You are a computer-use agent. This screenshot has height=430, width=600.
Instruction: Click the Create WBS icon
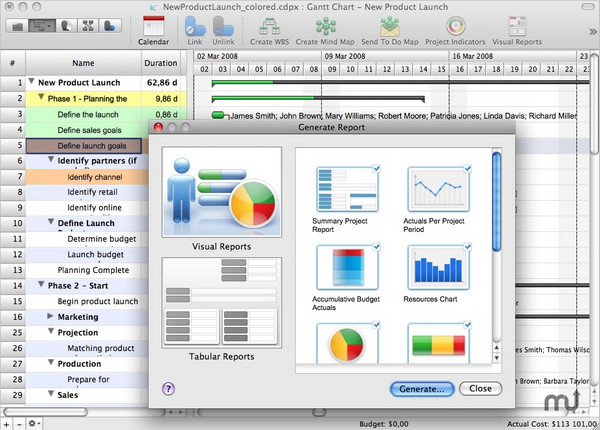pos(277,30)
